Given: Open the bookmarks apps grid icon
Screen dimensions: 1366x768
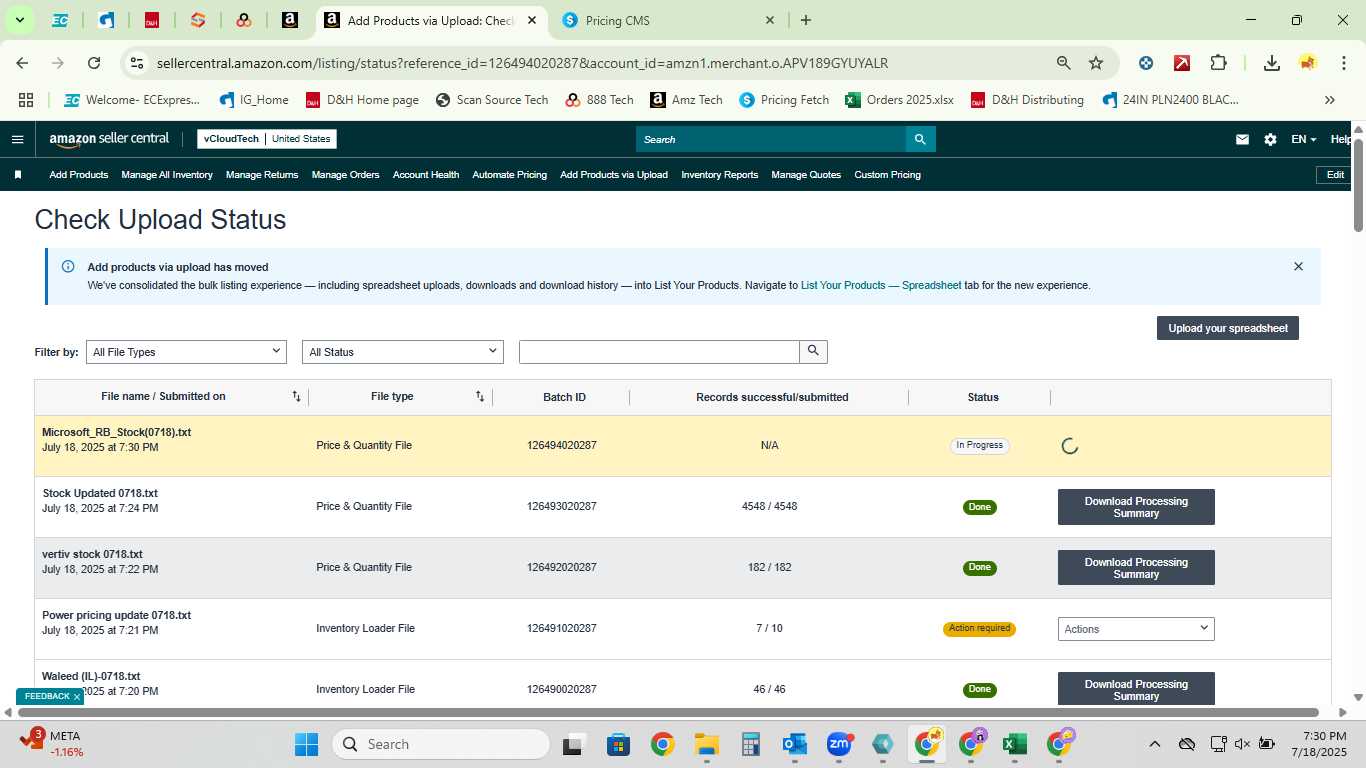Looking at the screenshot, I should click(26, 100).
